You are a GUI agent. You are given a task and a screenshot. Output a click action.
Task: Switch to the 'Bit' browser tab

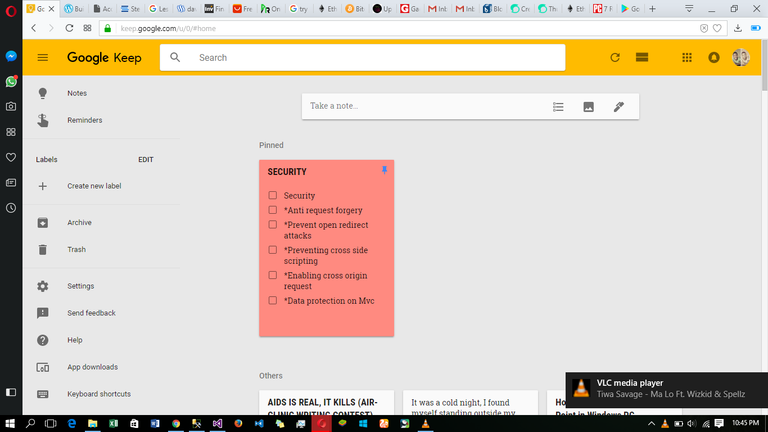tap(355, 9)
